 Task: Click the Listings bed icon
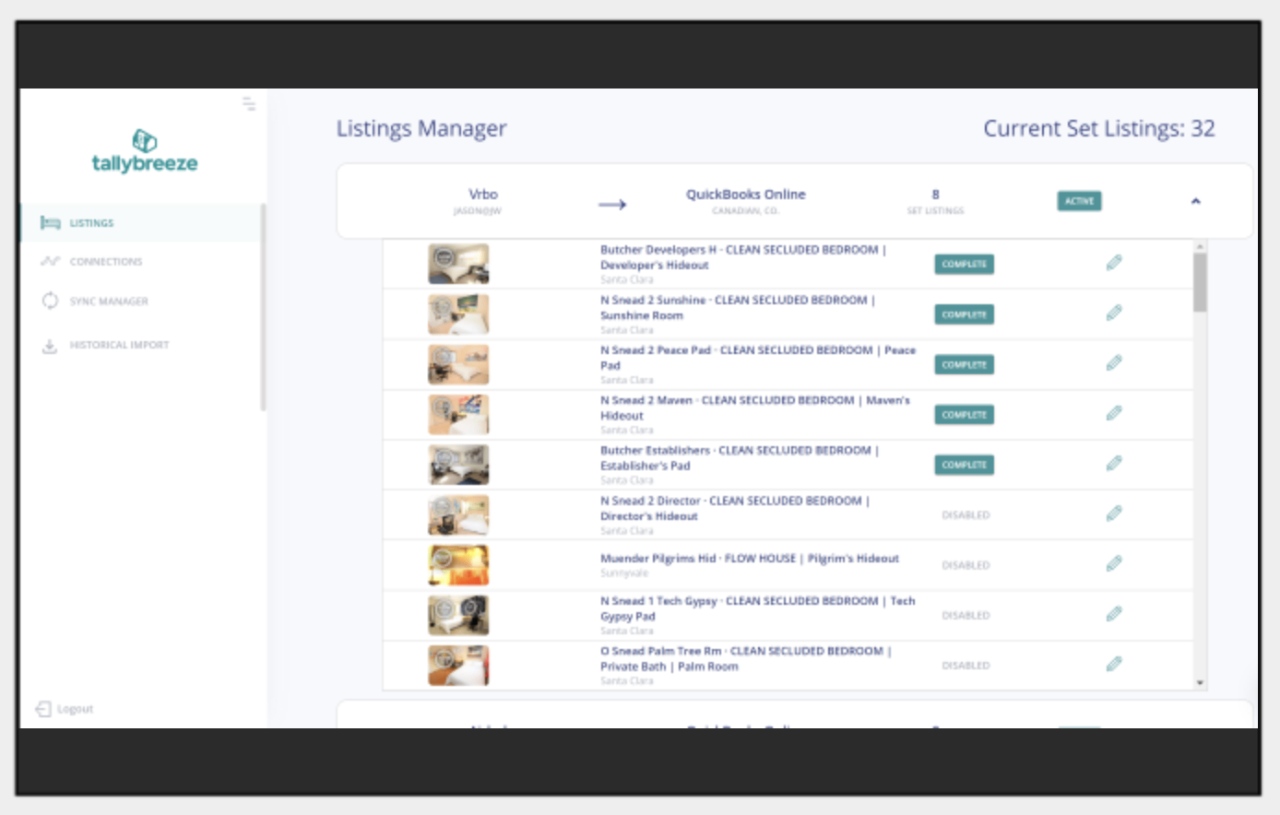click(x=50, y=223)
